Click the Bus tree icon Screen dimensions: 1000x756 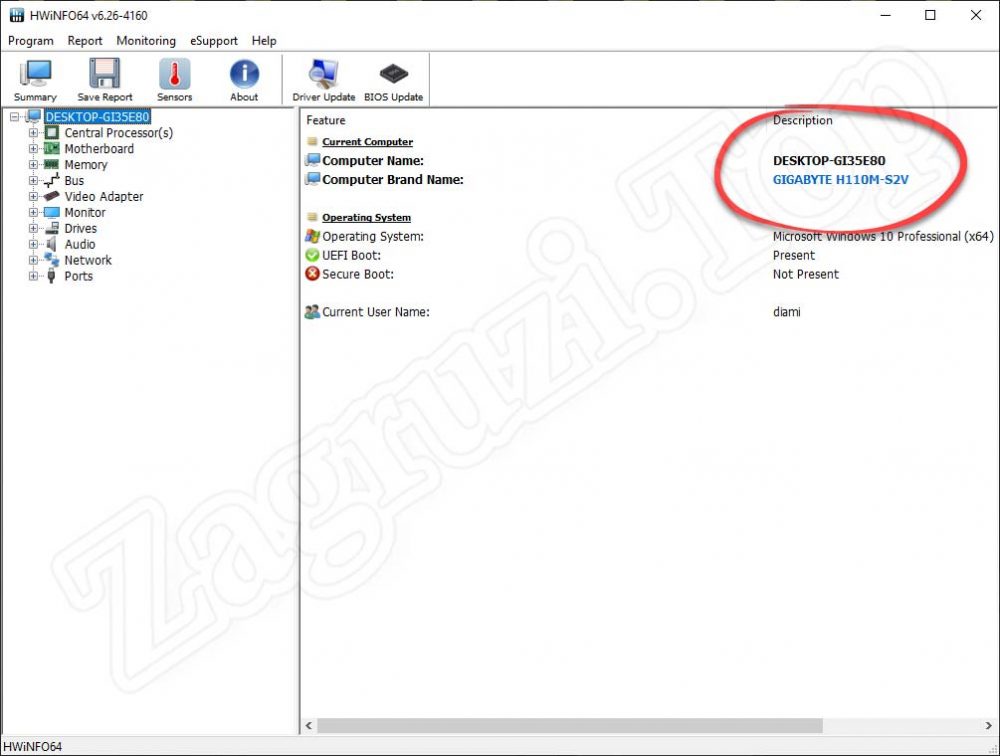click(x=52, y=181)
